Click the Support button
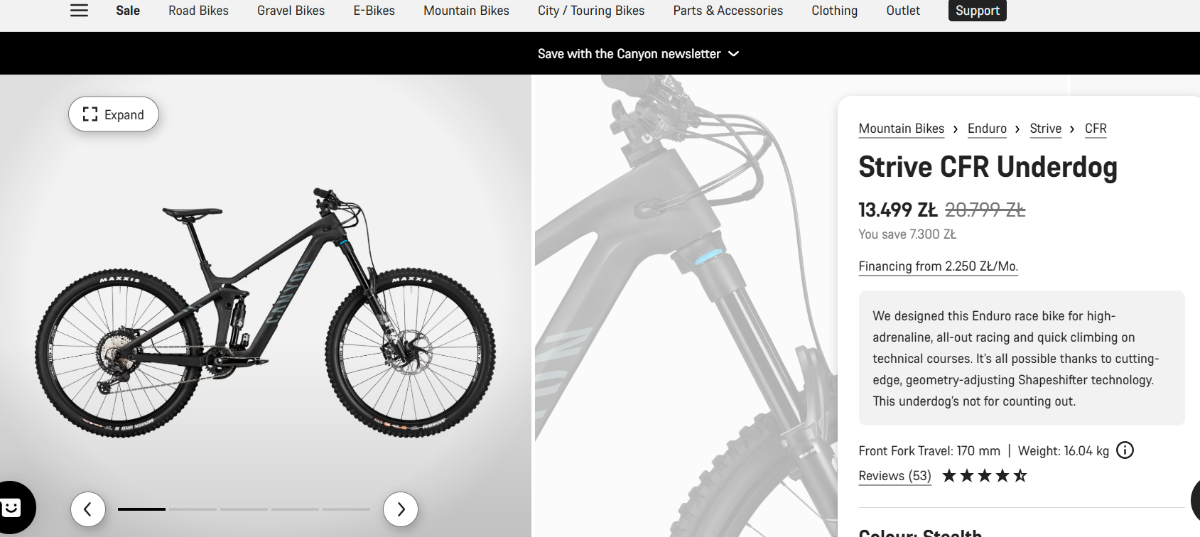 tap(977, 11)
